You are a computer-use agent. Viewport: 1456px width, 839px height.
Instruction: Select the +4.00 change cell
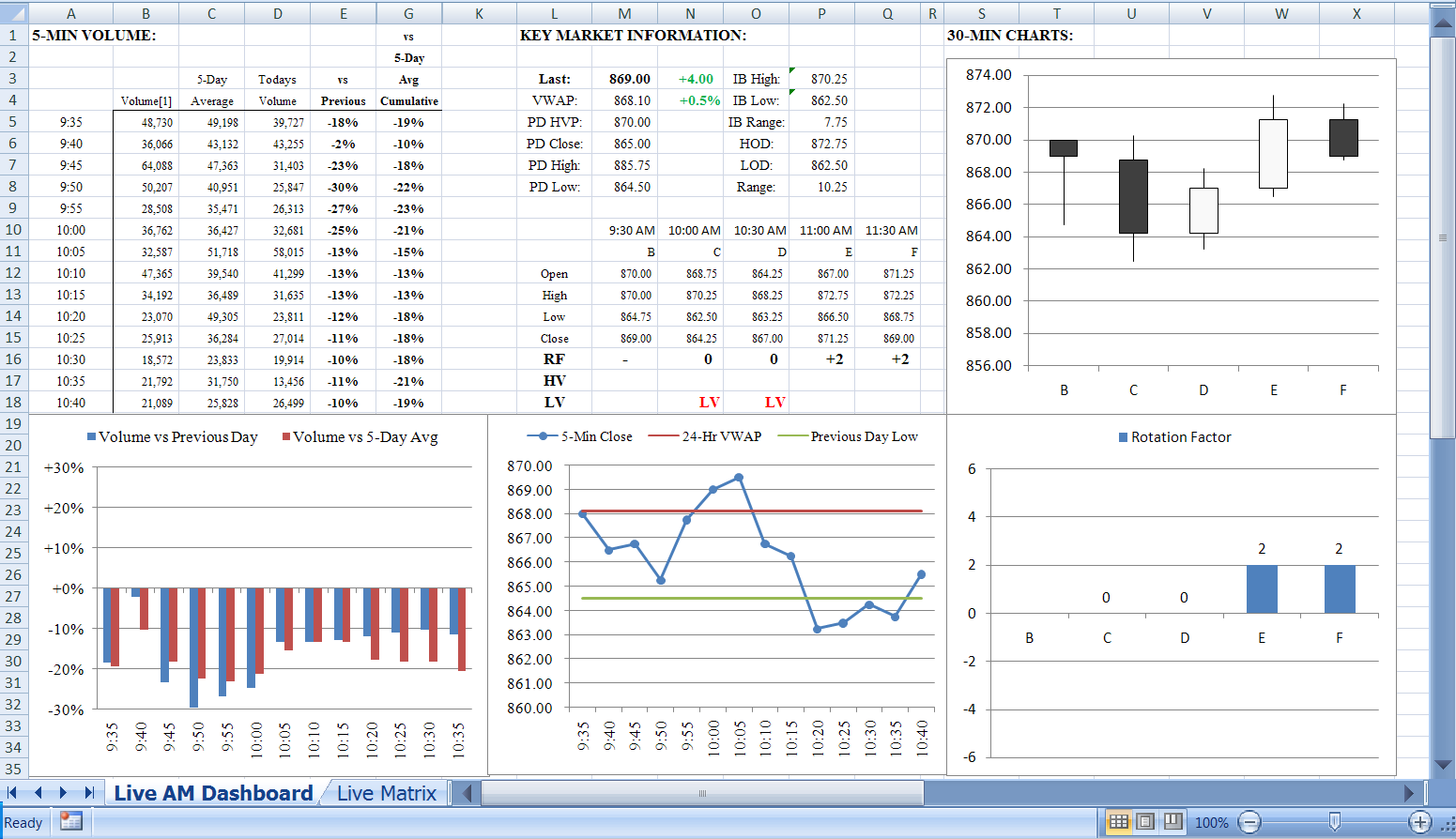[690, 79]
